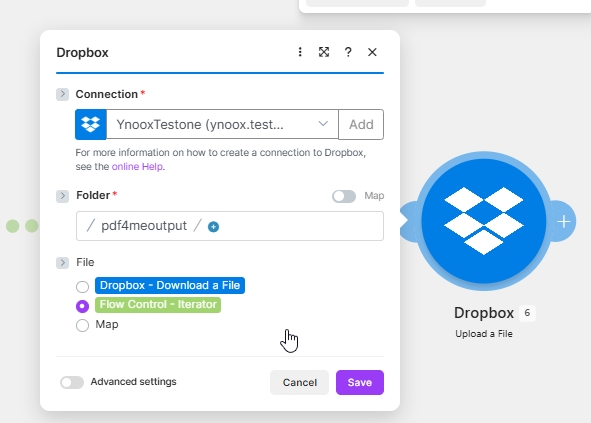Select the Map radio option under File

point(82,325)
